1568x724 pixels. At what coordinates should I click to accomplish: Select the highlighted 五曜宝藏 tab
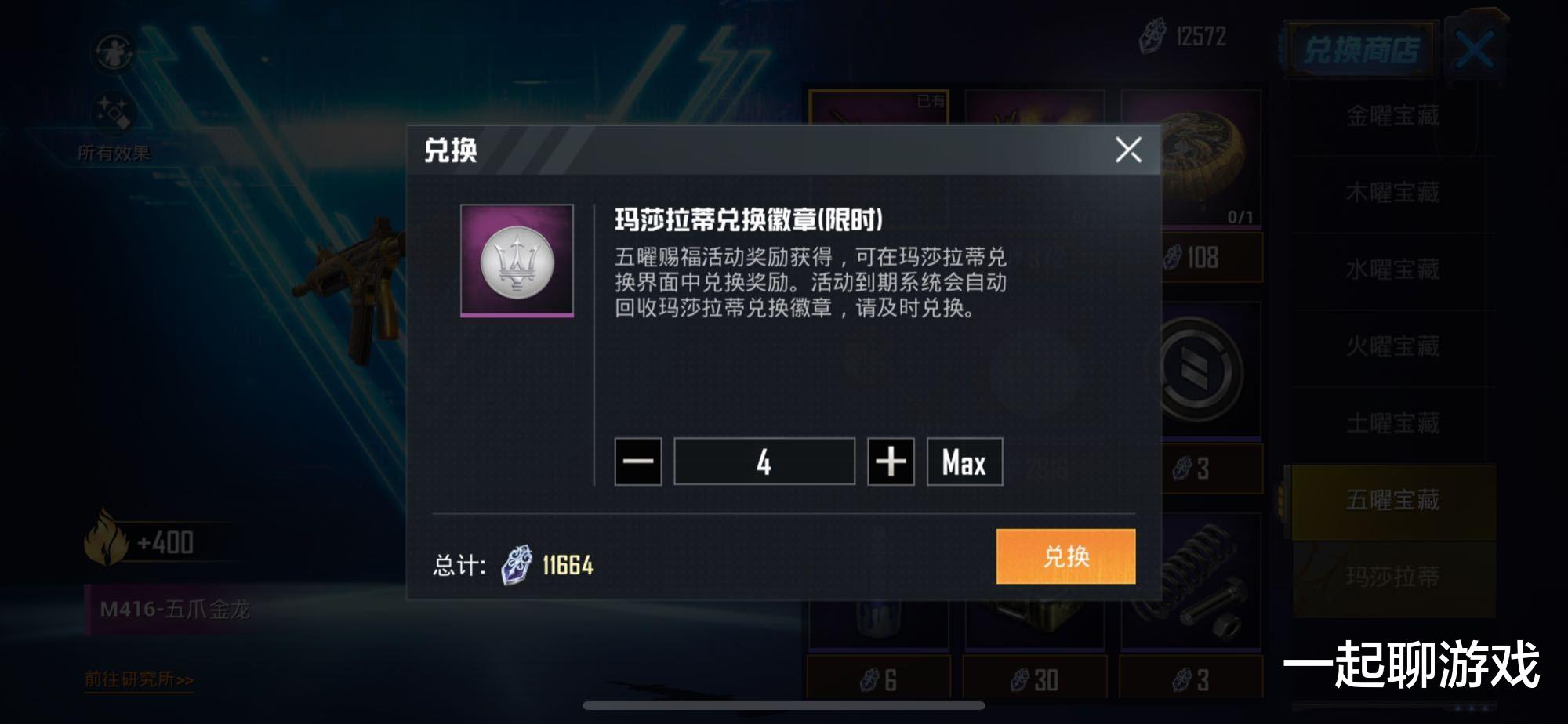point(1392,501)
